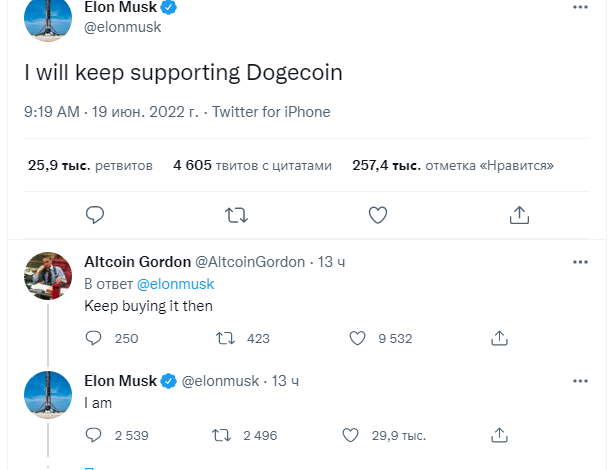Show who liked the tweet (257,4 тыс.)
Screen dimensions: 615x470
click(453, 166)
